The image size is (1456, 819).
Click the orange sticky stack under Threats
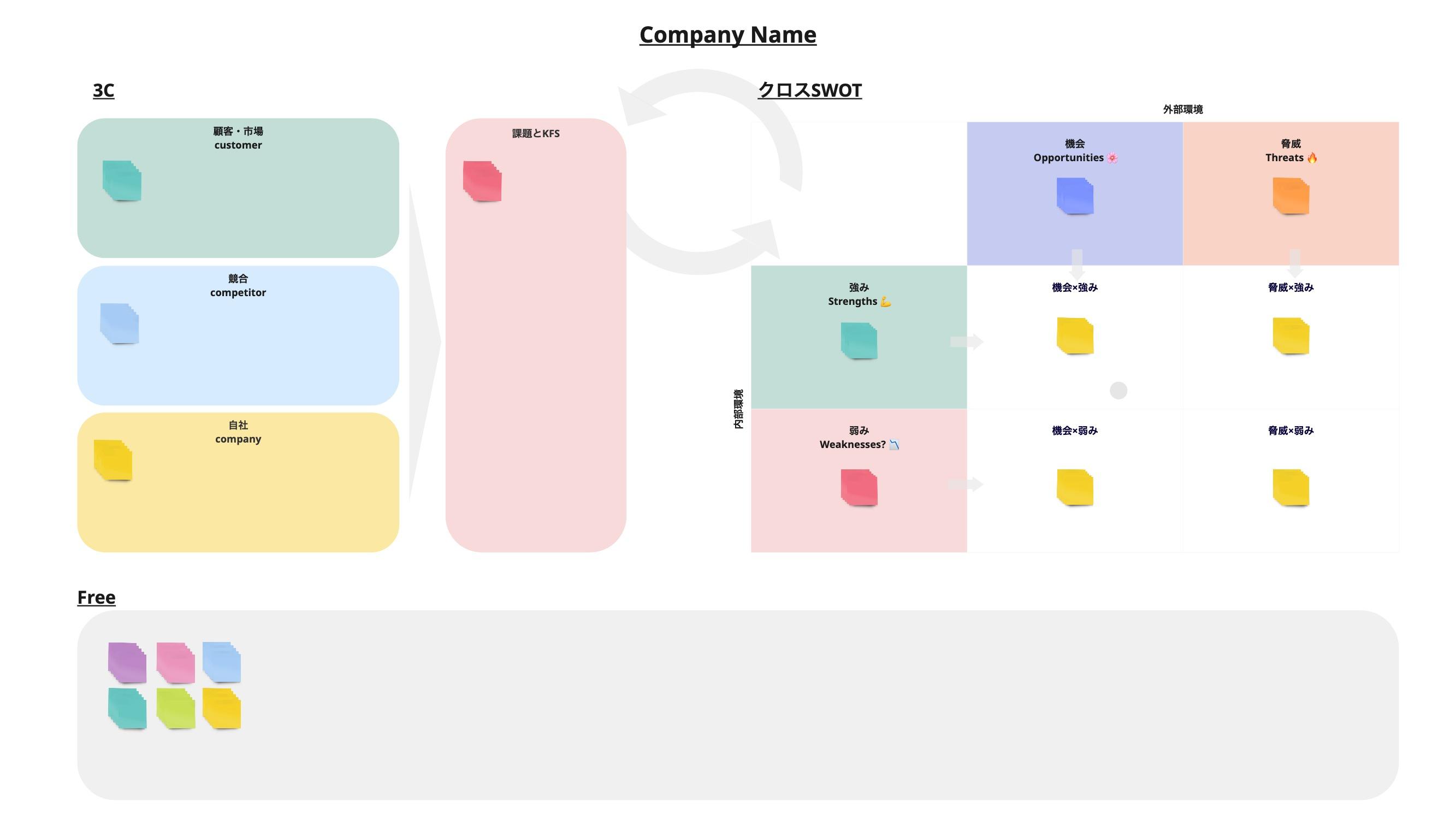[x=1291, y=196]
